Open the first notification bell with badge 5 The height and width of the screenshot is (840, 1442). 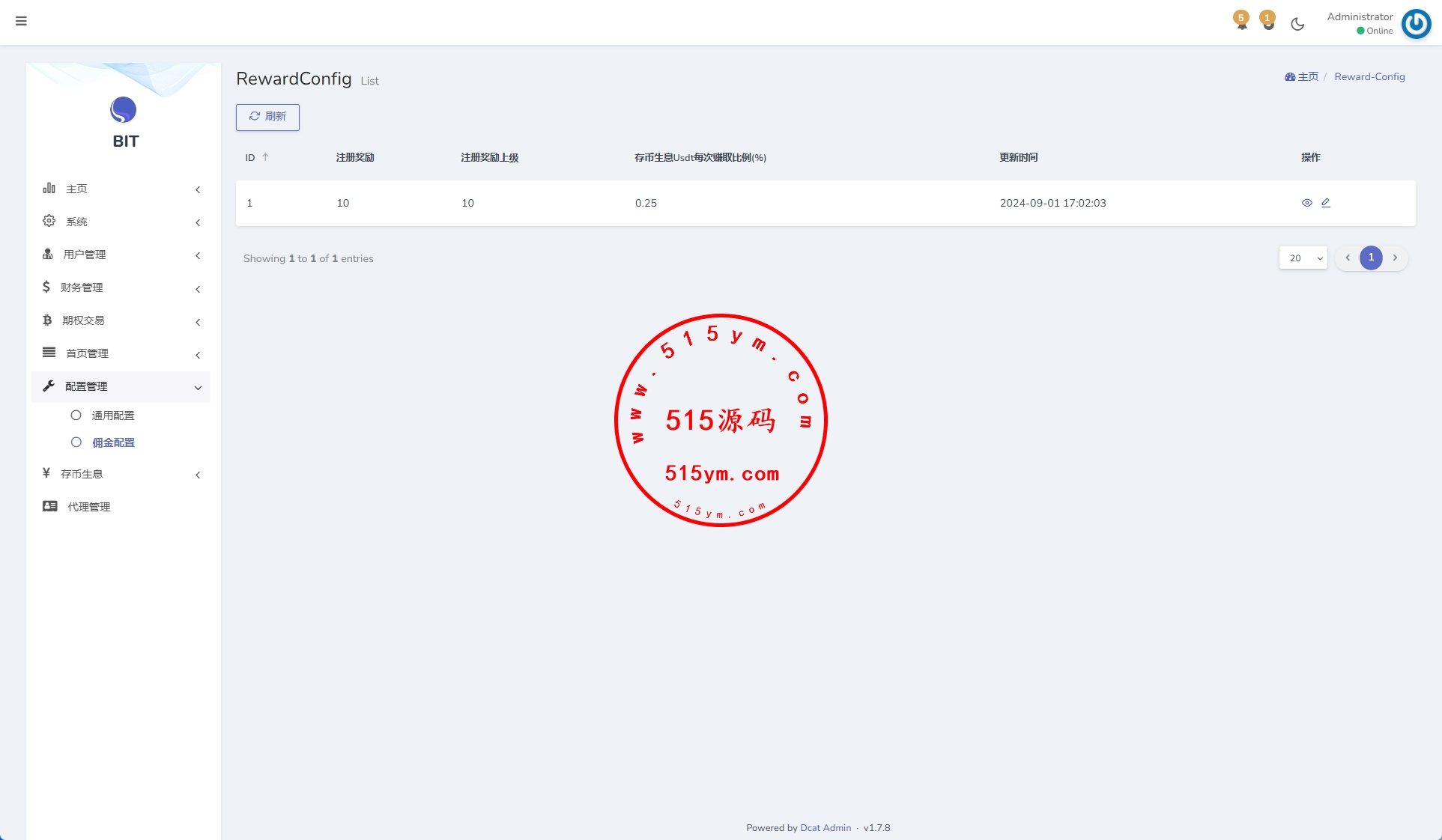click(1241, 22)
